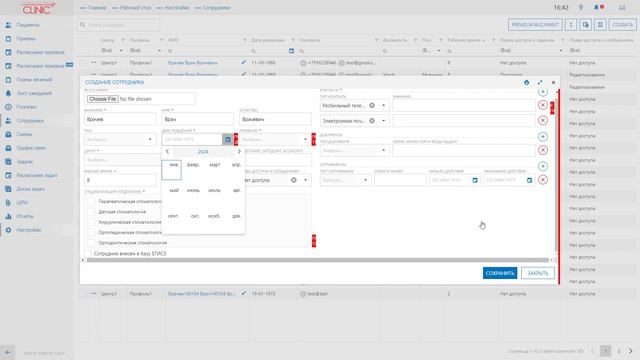Screen dimensions: 640x360
Task: Check Therapeutic dentistry specialization
Action: click(91, 201)
